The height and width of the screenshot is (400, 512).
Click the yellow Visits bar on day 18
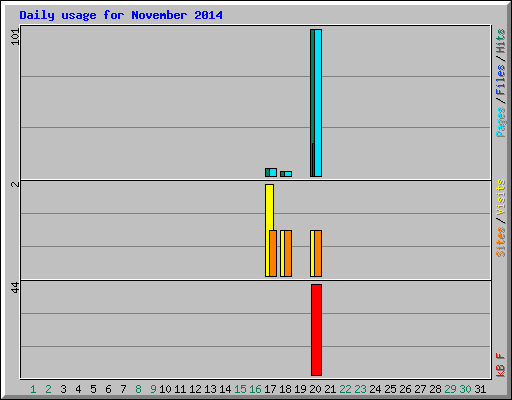click(282, 253)
